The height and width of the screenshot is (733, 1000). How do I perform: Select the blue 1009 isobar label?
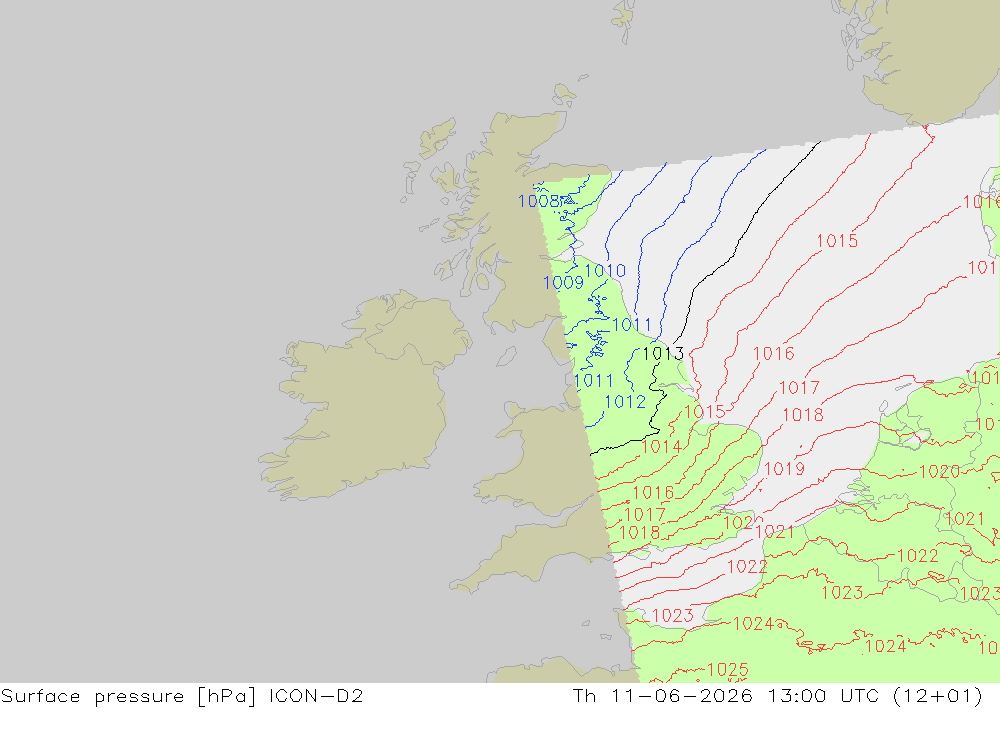(x=563, y=283)
